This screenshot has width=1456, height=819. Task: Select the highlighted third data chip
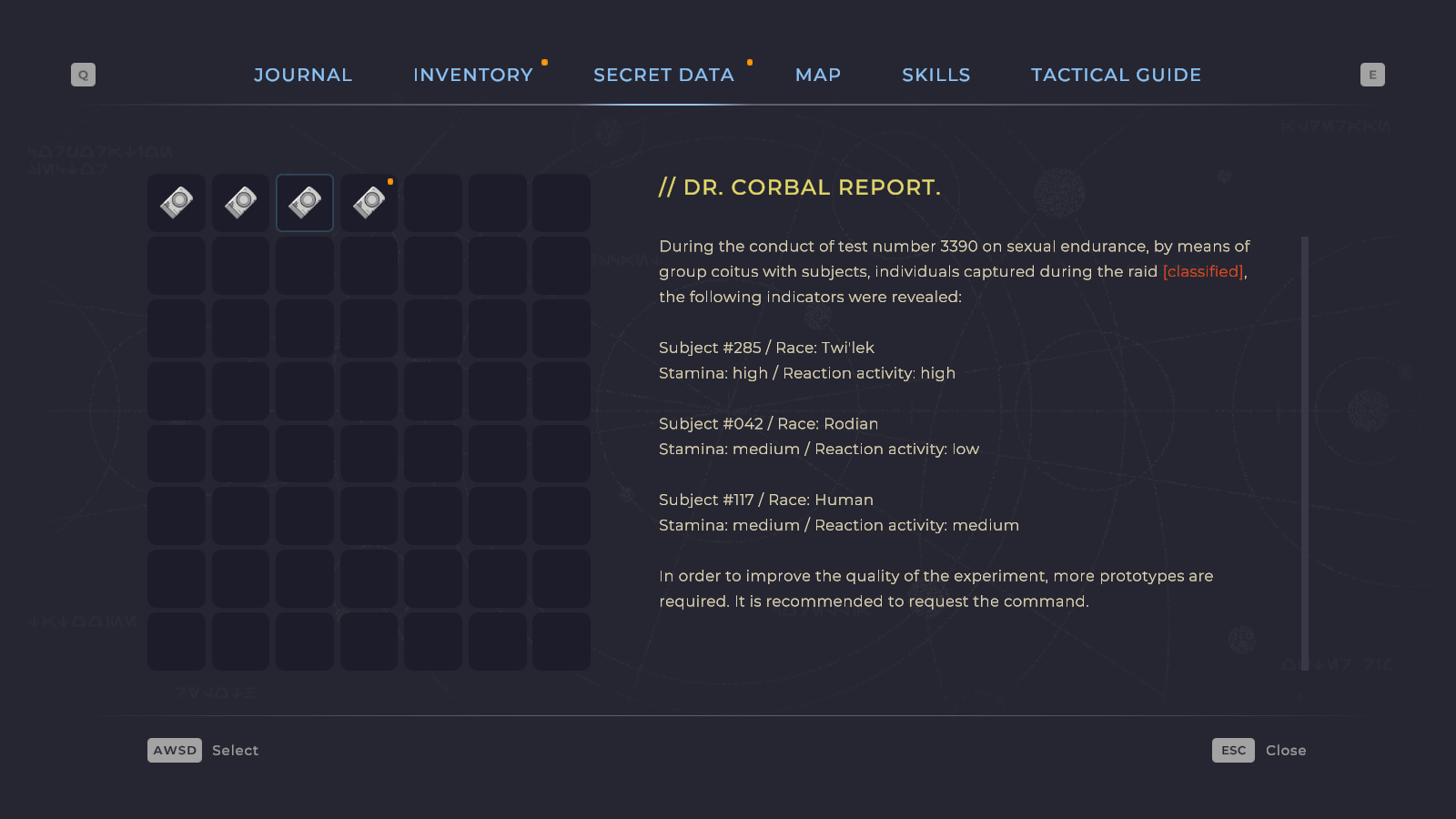coord(305,203)
